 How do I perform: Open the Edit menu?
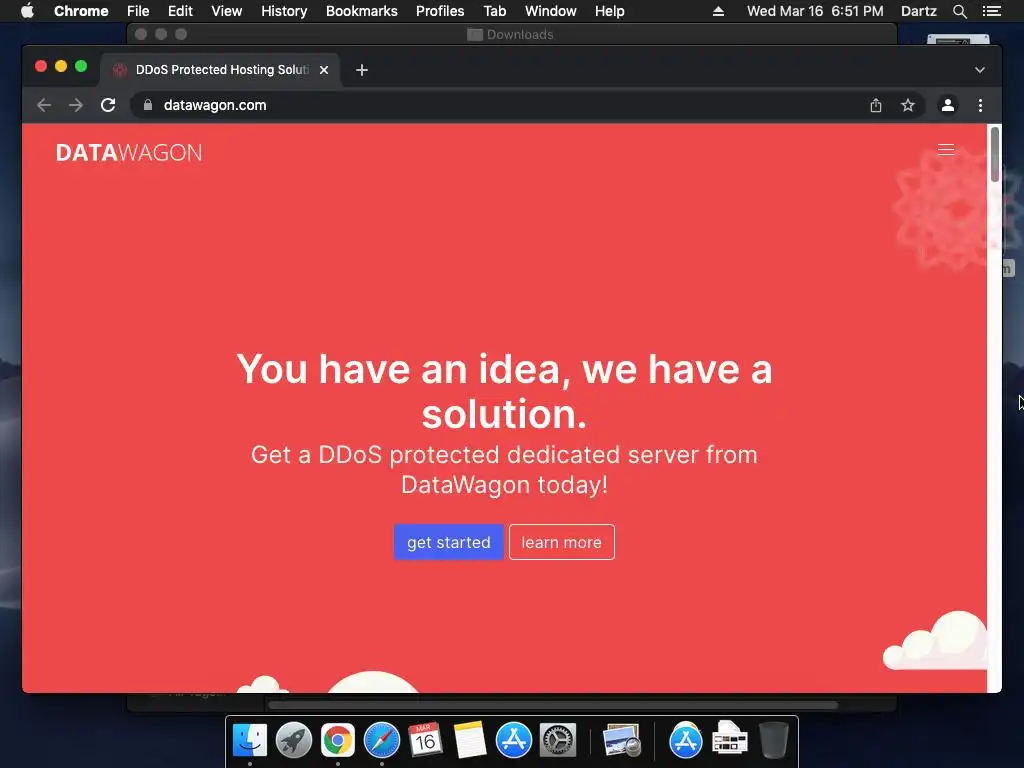tap(180, 11)
